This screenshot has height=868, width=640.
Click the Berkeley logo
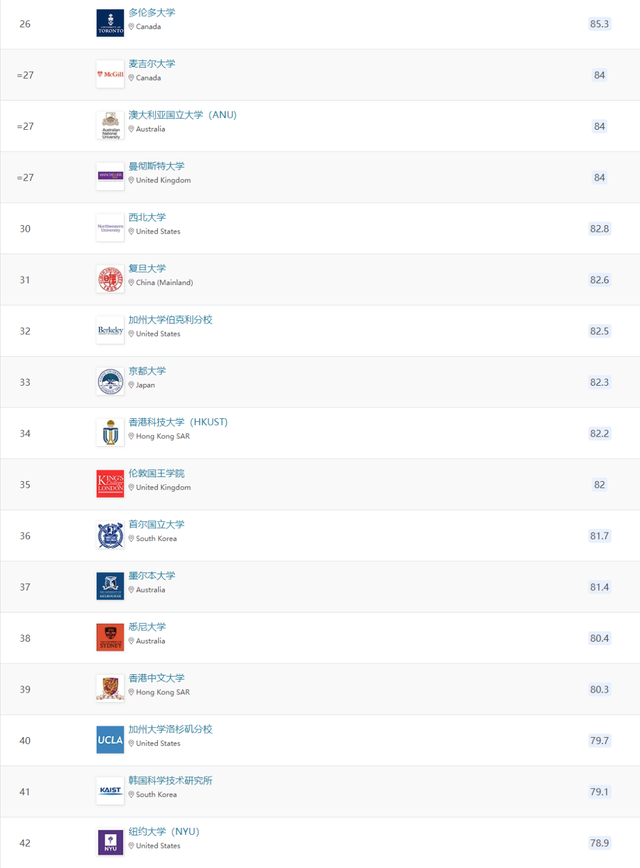[110, 331]
